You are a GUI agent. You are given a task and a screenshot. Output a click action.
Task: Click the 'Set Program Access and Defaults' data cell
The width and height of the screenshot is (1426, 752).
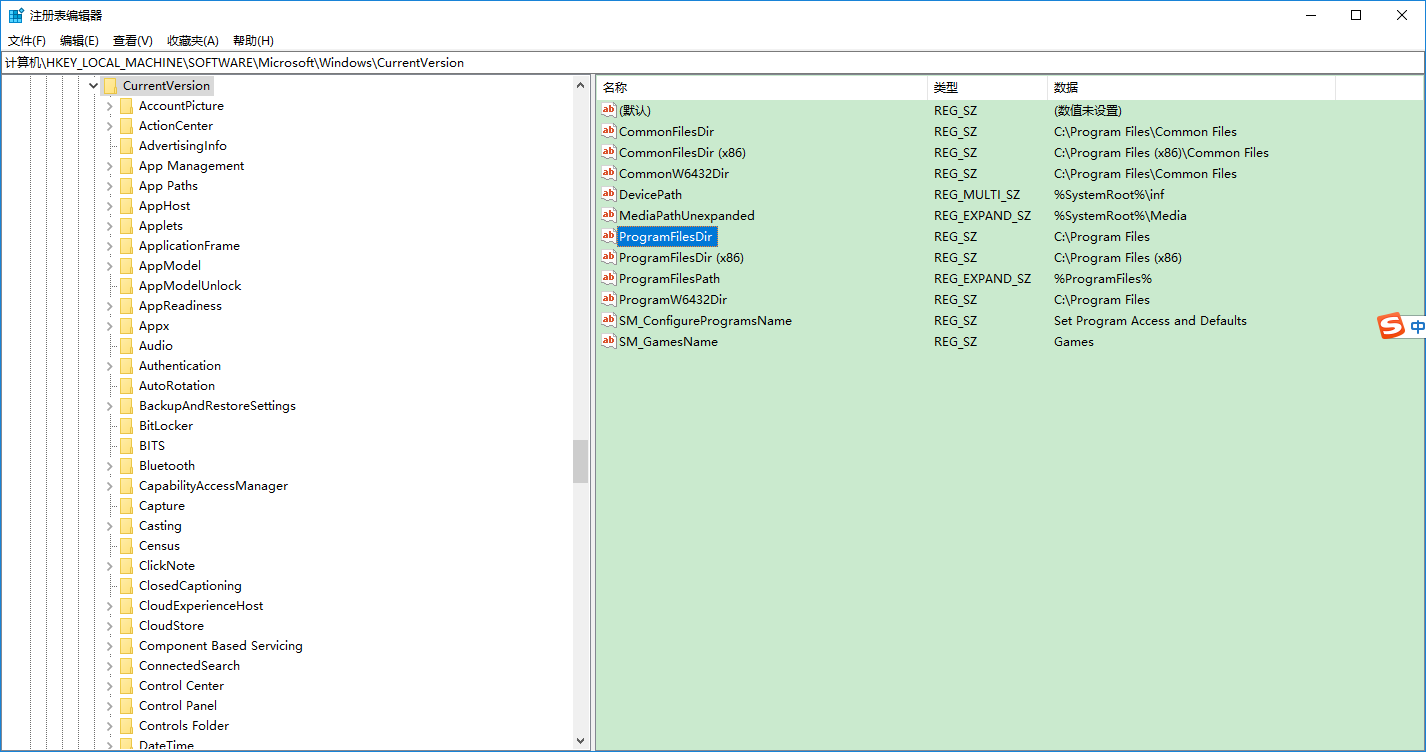[1150, 320]
